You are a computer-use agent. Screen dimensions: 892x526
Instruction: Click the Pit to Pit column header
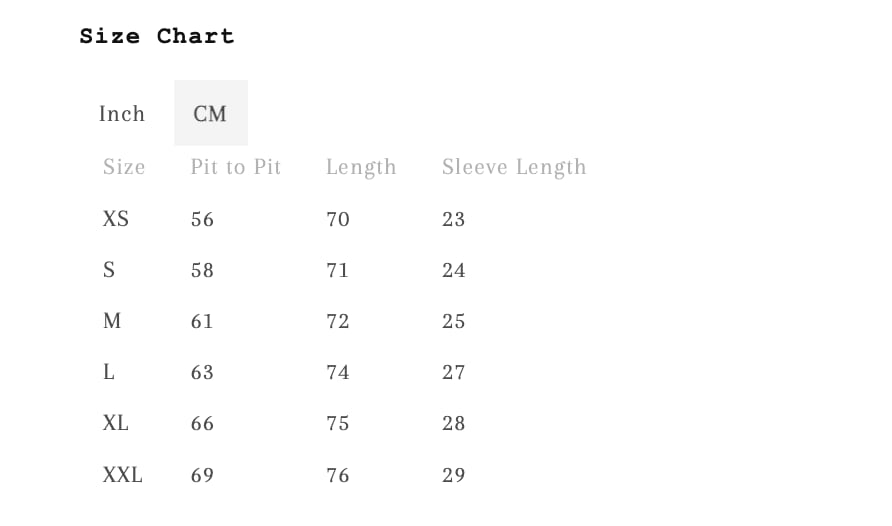[x=236, y=167]
